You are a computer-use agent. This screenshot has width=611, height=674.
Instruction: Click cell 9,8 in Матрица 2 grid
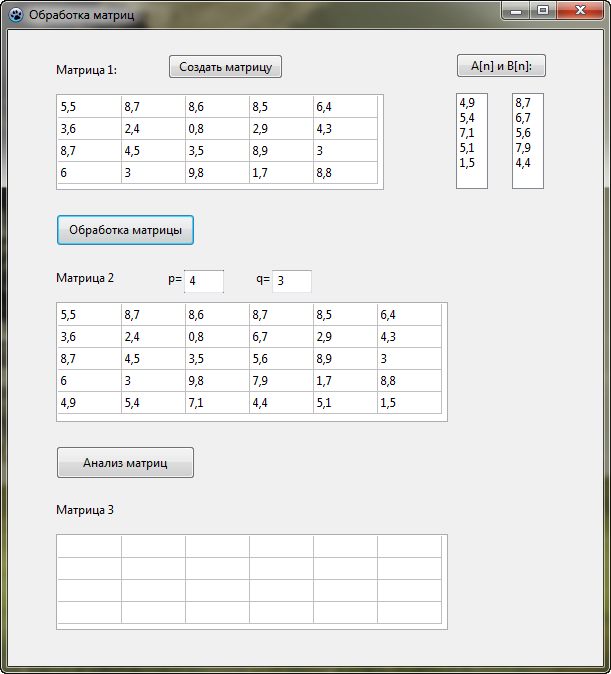pos(218,380)
